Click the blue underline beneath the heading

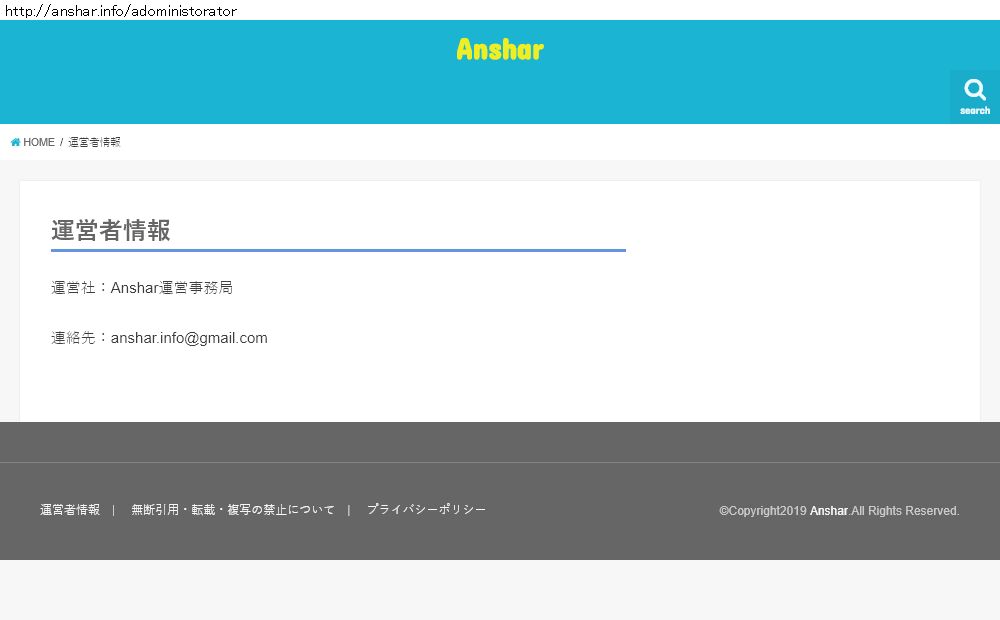pyautogui.click(x=338, y=250)
